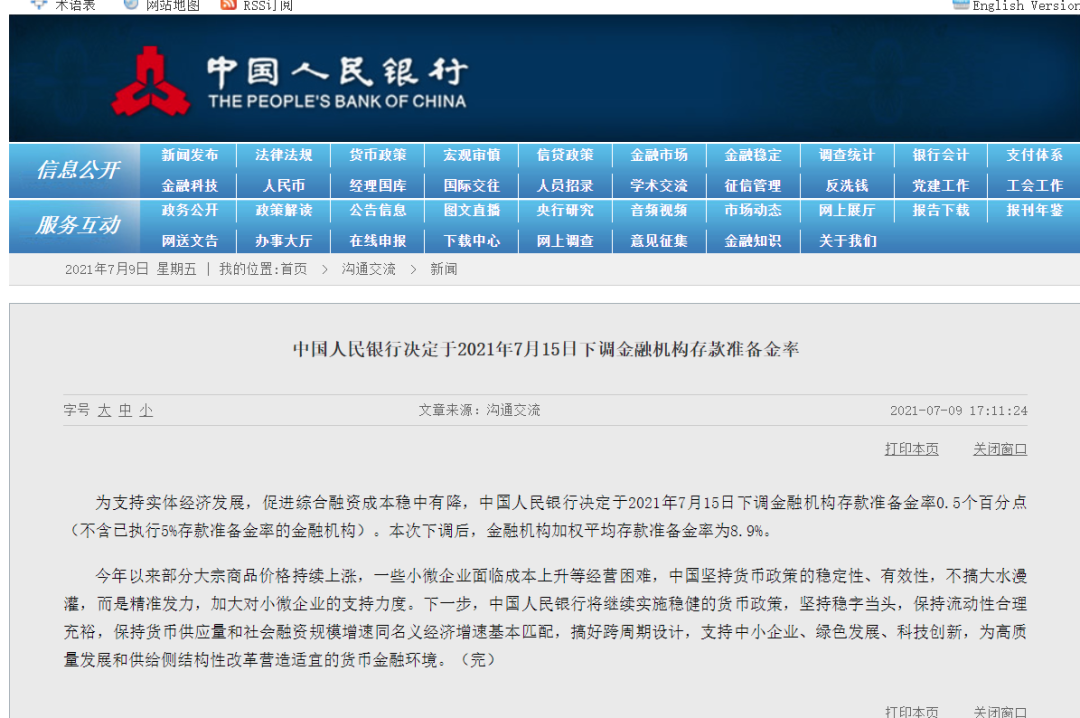
Task: Select 金融稳定 in the navigation
Action: pos(753,155)
